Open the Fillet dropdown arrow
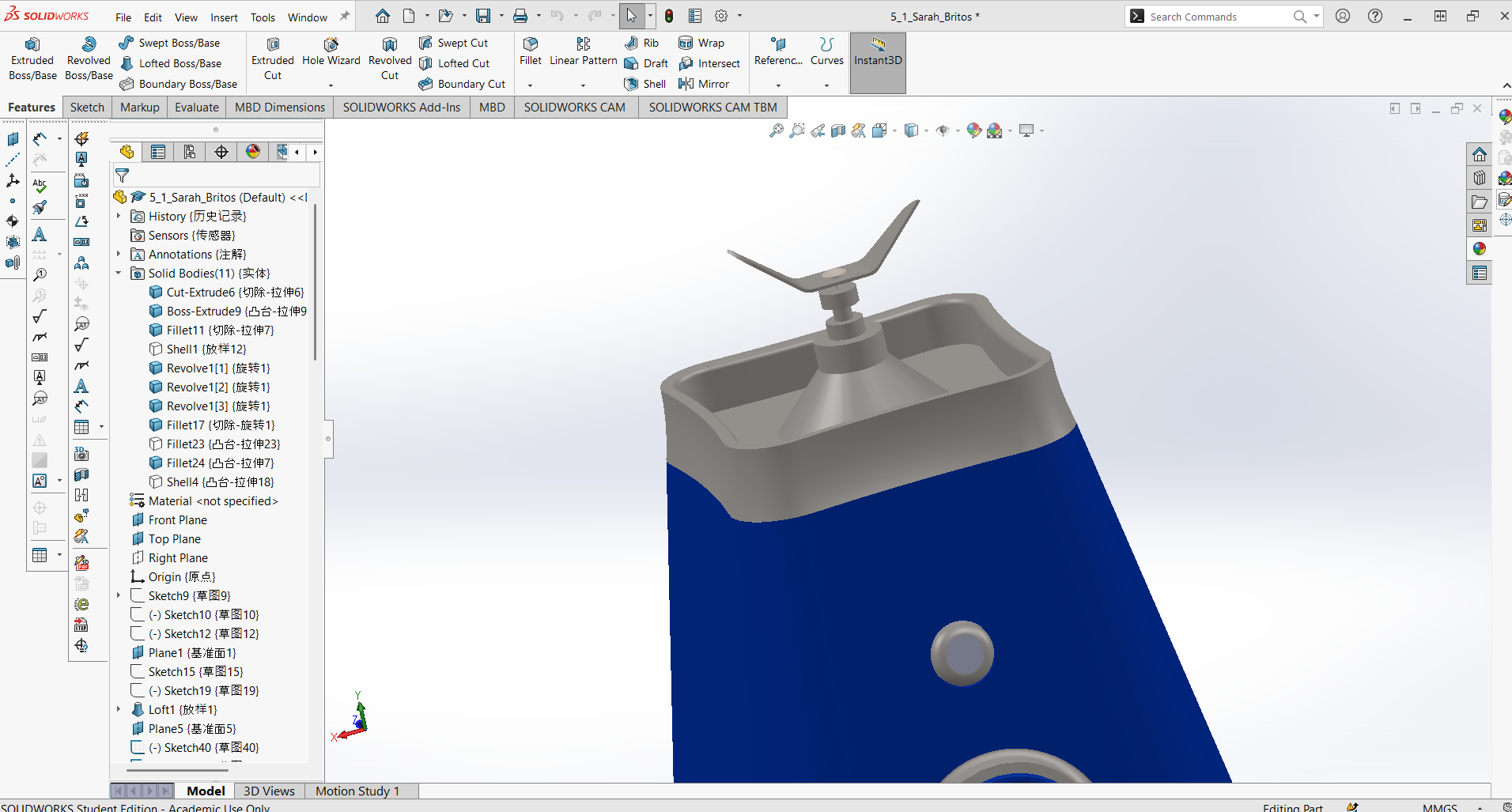 pos(530,85)
